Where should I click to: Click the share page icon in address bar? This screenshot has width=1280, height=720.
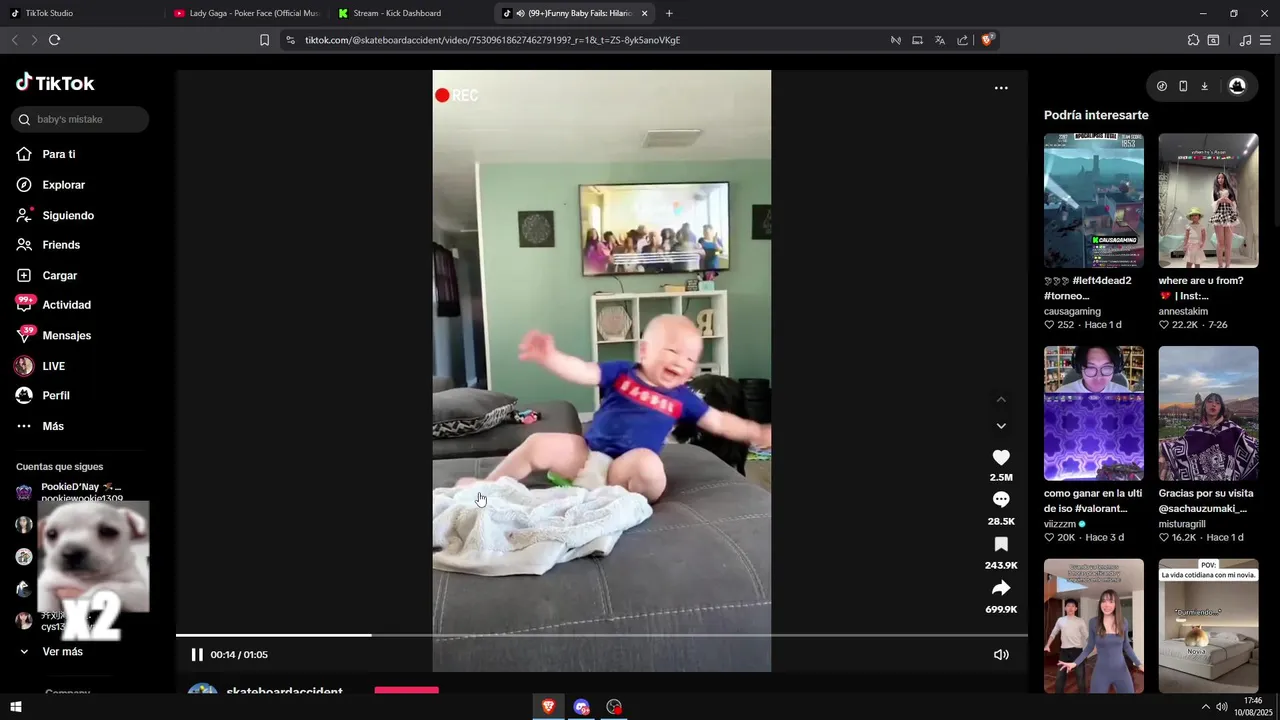click(962, 40)
